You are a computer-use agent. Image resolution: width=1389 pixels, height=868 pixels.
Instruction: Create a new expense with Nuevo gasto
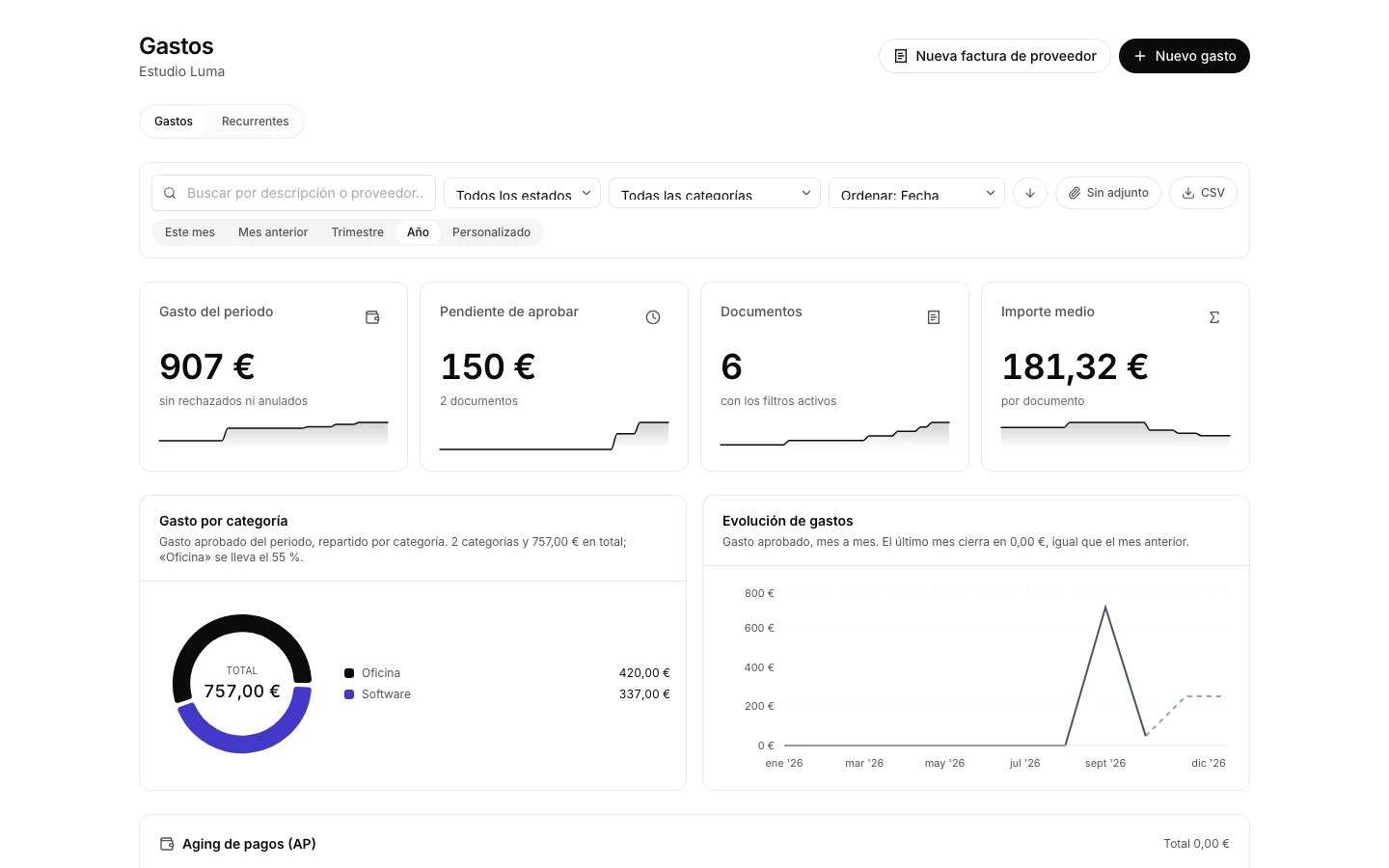point(1185,56)
